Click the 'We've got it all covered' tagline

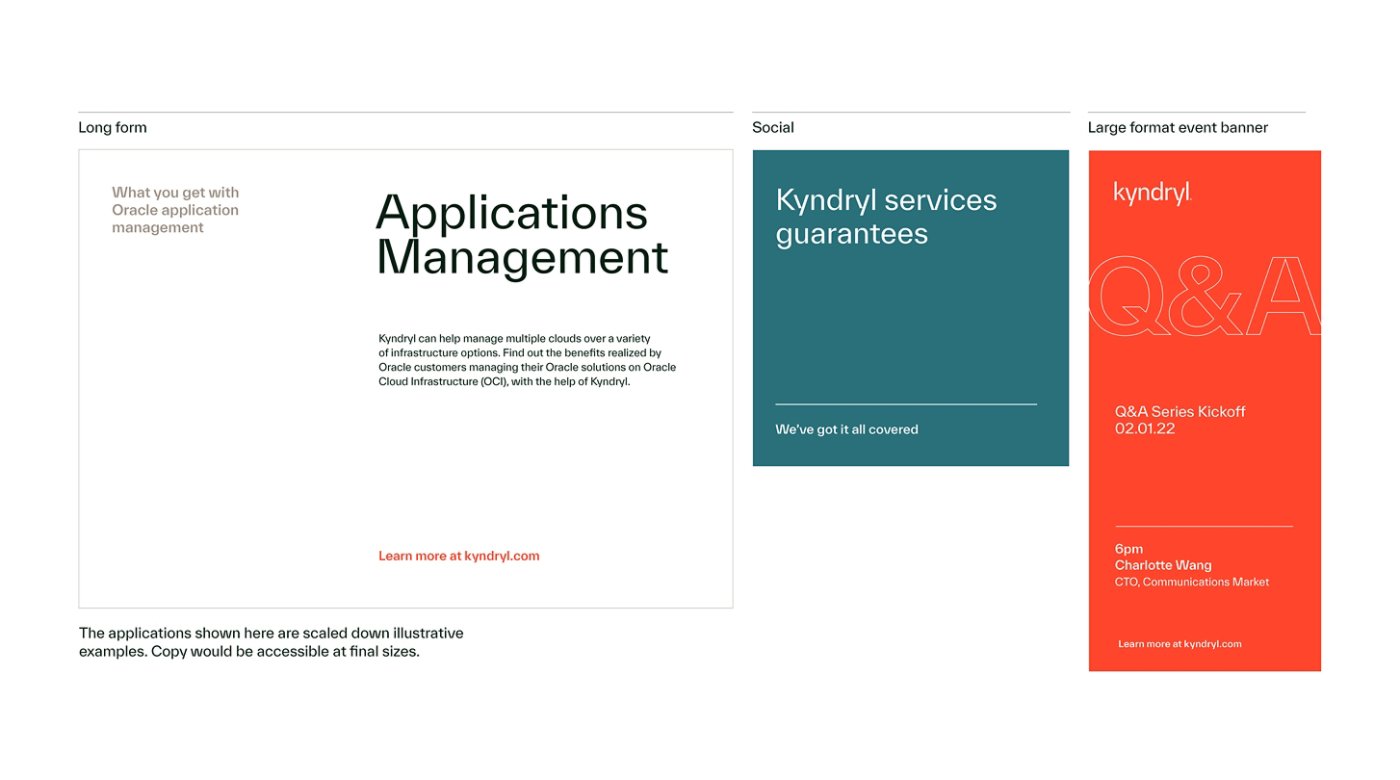pos(846,429)
